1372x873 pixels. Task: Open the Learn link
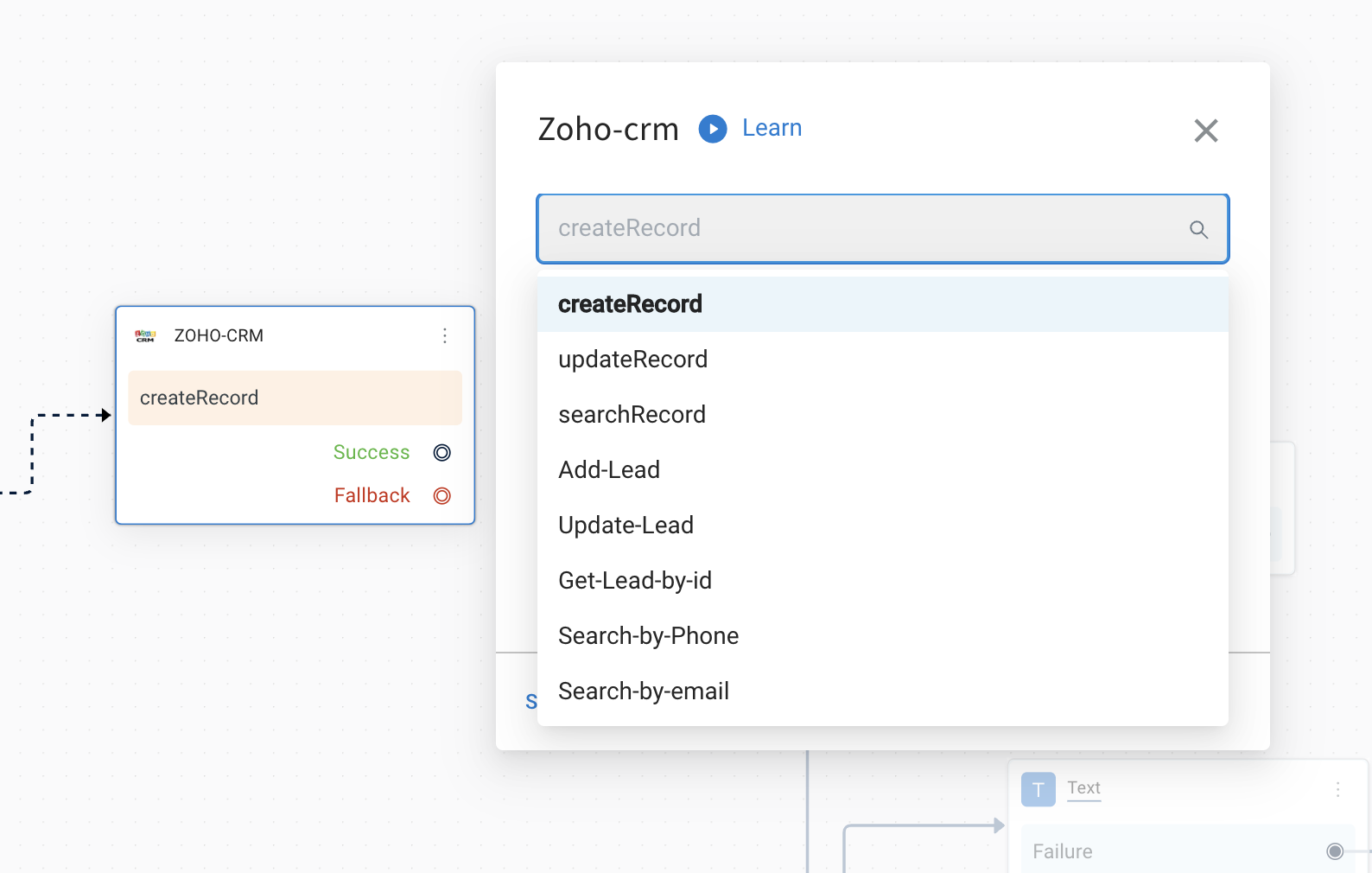pos(772,128)
